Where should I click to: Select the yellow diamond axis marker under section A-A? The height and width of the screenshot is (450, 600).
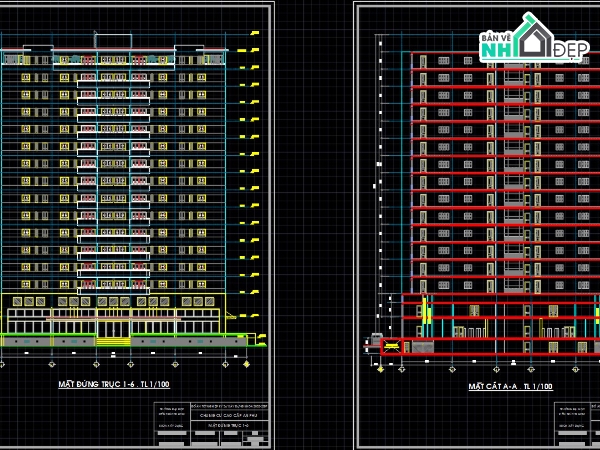(x=380, y=369)
